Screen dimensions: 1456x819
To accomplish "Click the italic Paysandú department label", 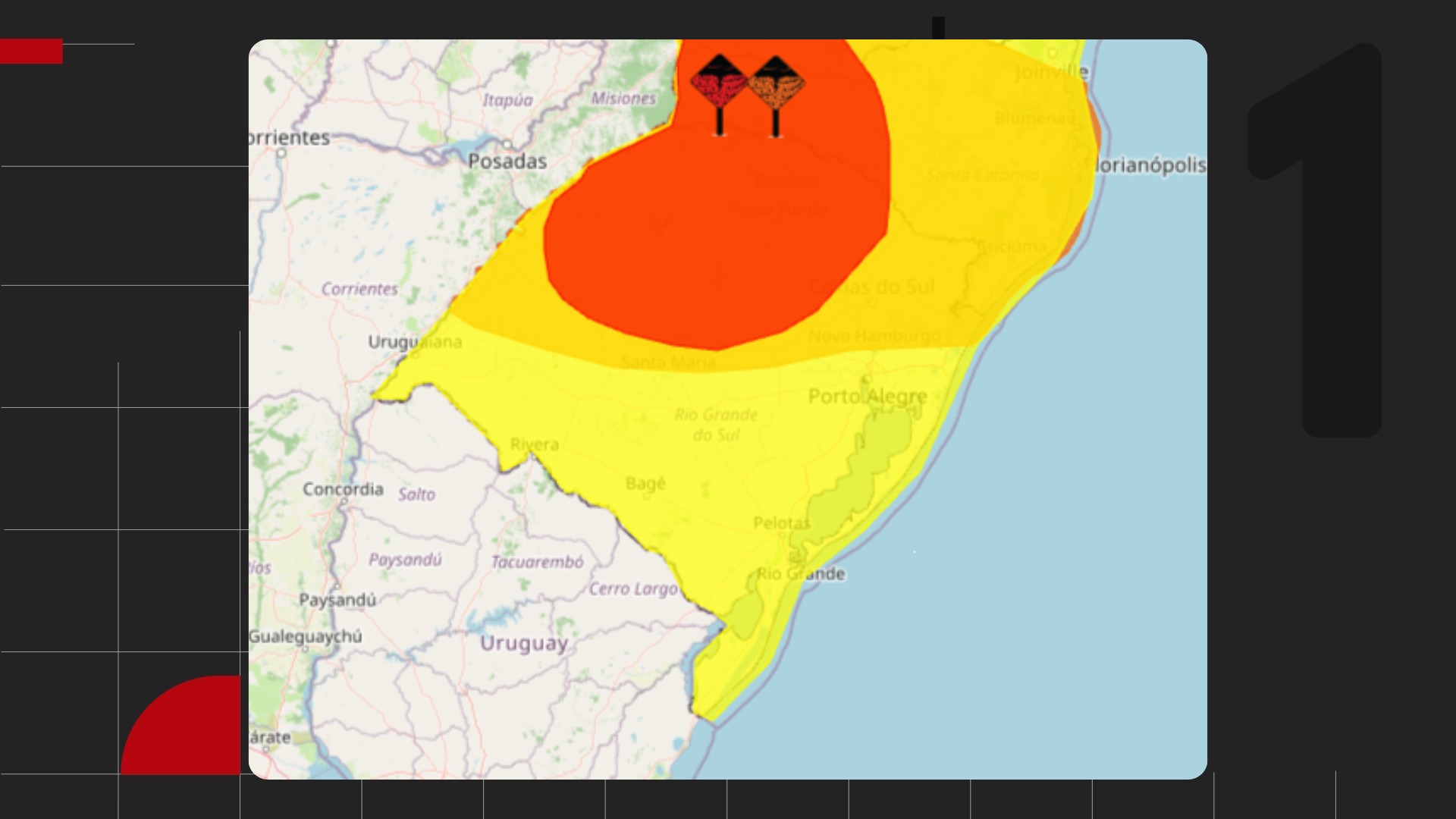I will coord(405,560).
